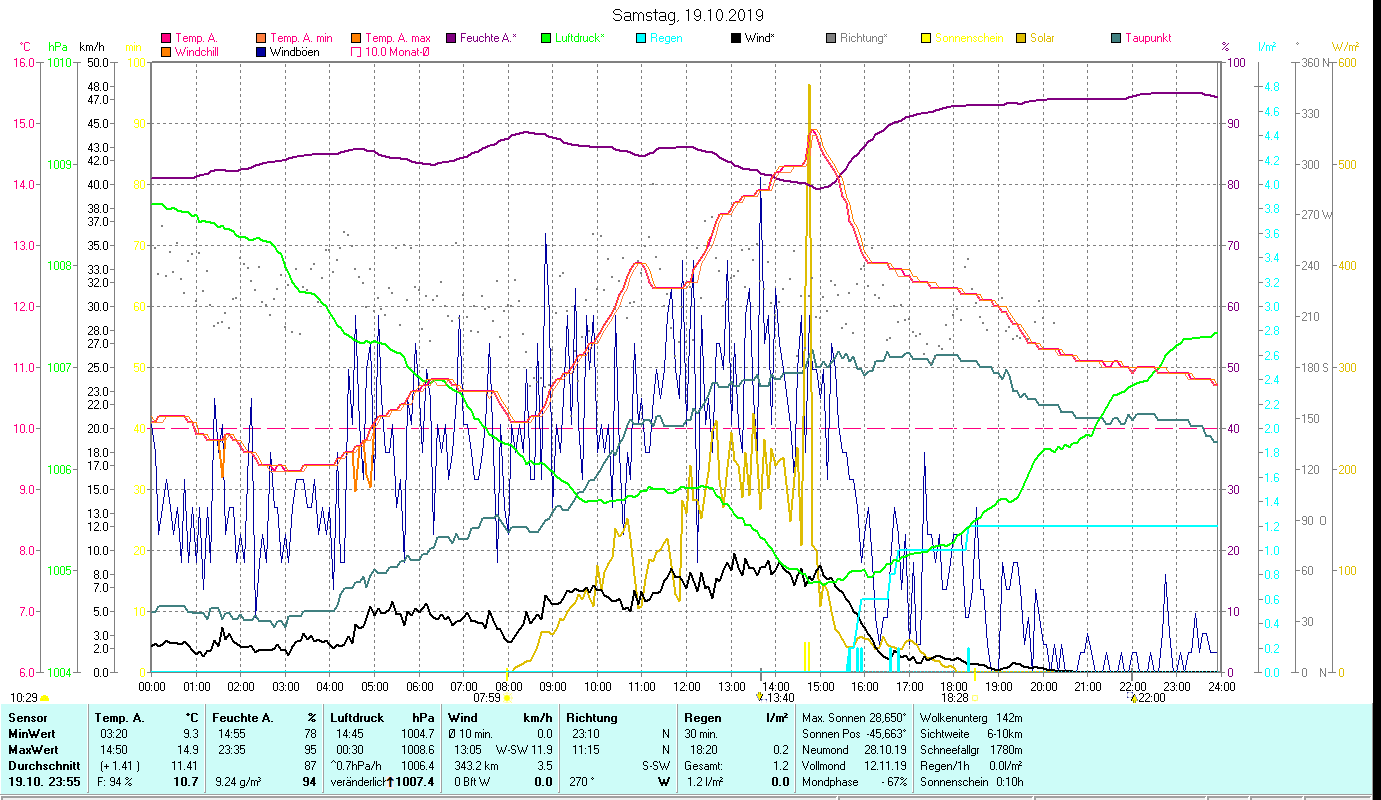The height and width of the screenshot is (800, 1381).
Task: Click the Windchill legend color box
Action: point(165,52)
